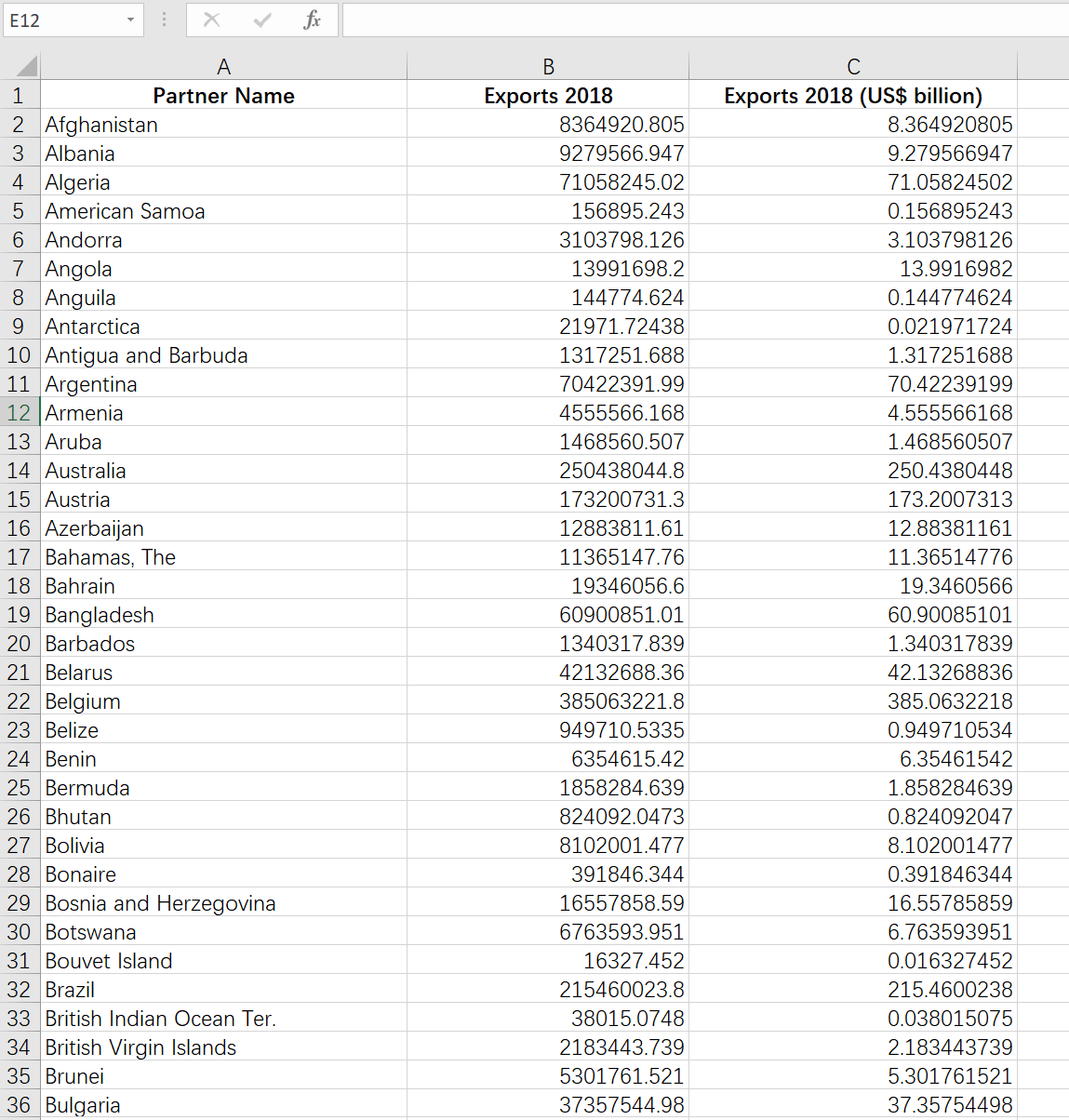The width and height of the screenshot is (1069, 1120).
Task: Select the Australia cell
Action: tap(223, 470)
